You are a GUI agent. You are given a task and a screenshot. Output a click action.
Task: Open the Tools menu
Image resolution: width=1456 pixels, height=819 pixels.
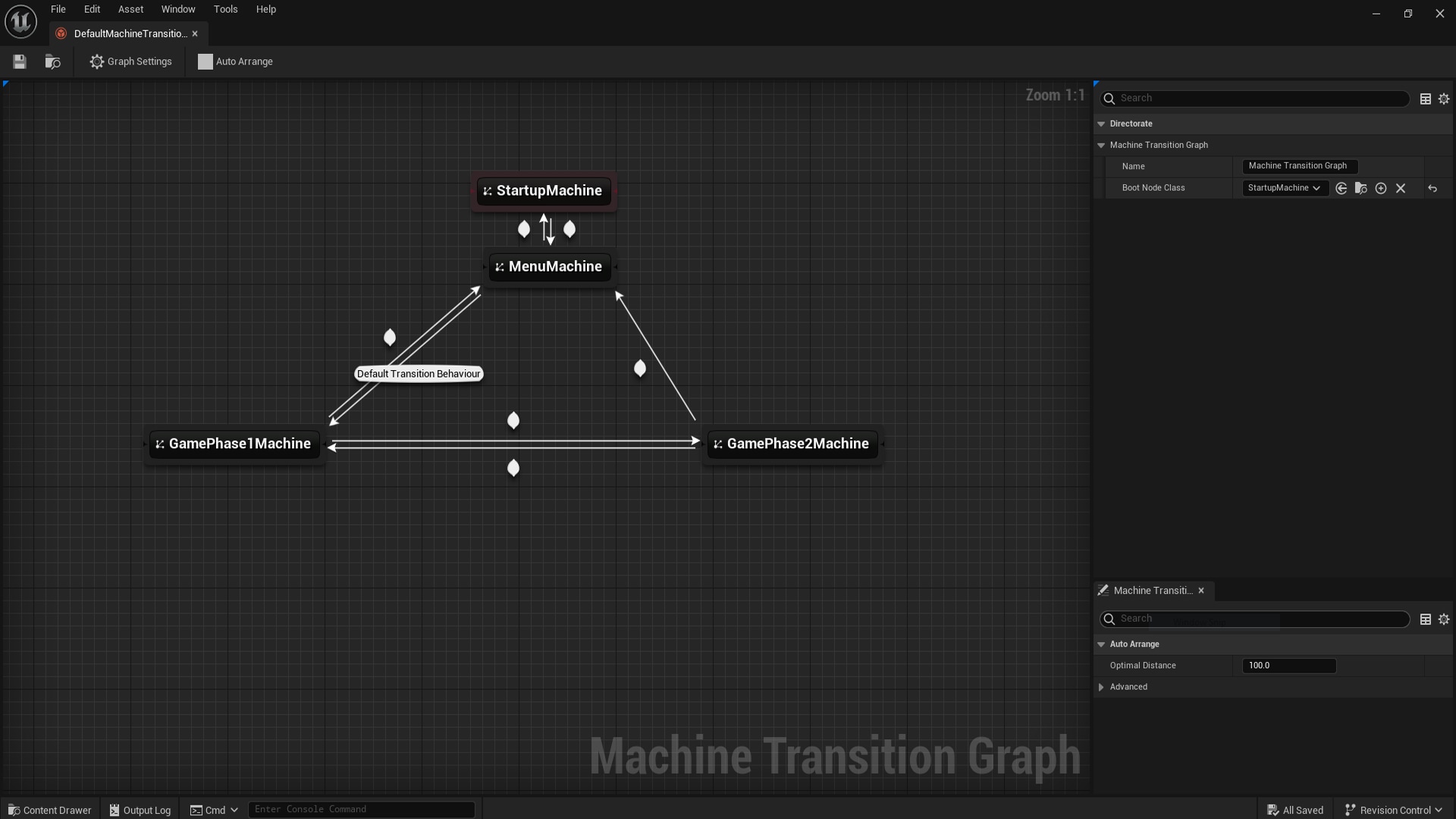[x=225, y=9]
